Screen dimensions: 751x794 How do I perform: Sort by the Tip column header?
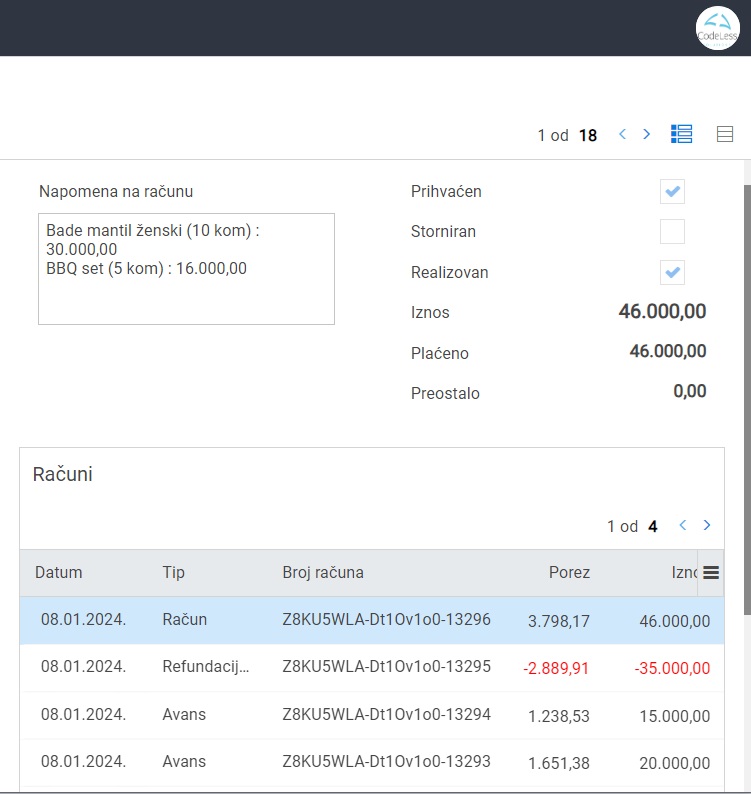point(173,572)
